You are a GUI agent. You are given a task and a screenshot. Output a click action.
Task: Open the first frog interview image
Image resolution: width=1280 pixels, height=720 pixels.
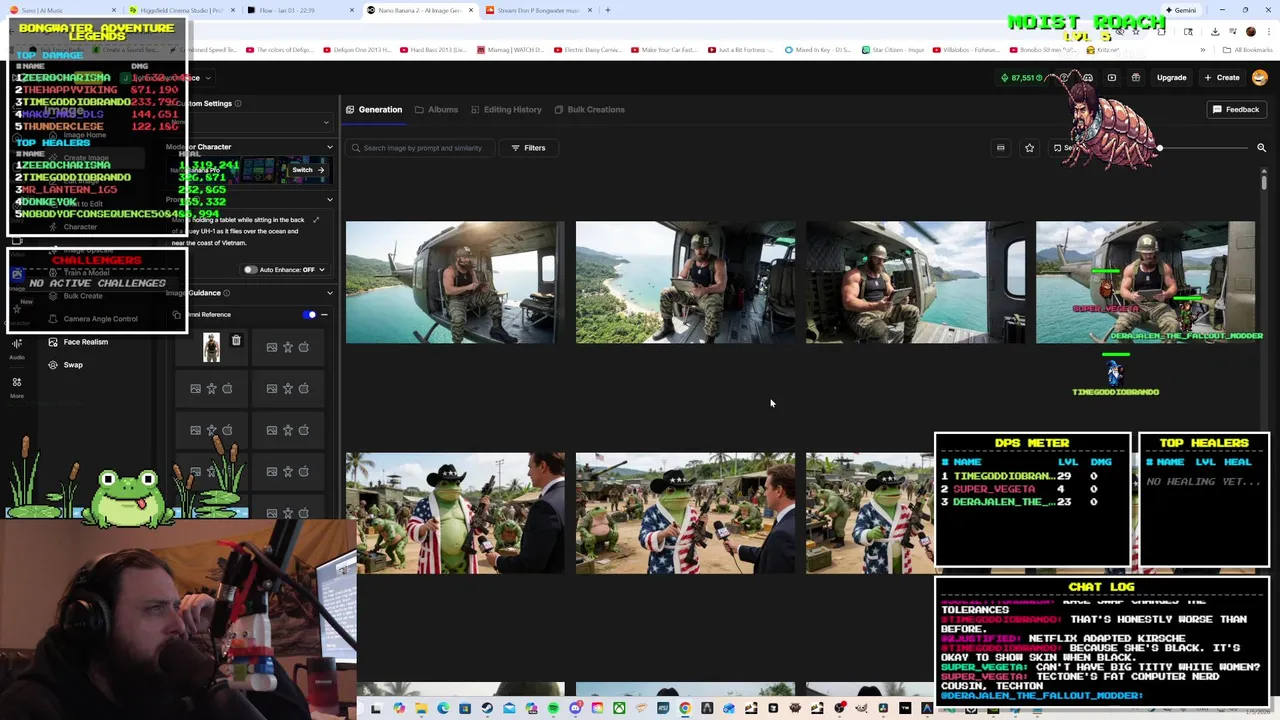(x=455, y=513)
